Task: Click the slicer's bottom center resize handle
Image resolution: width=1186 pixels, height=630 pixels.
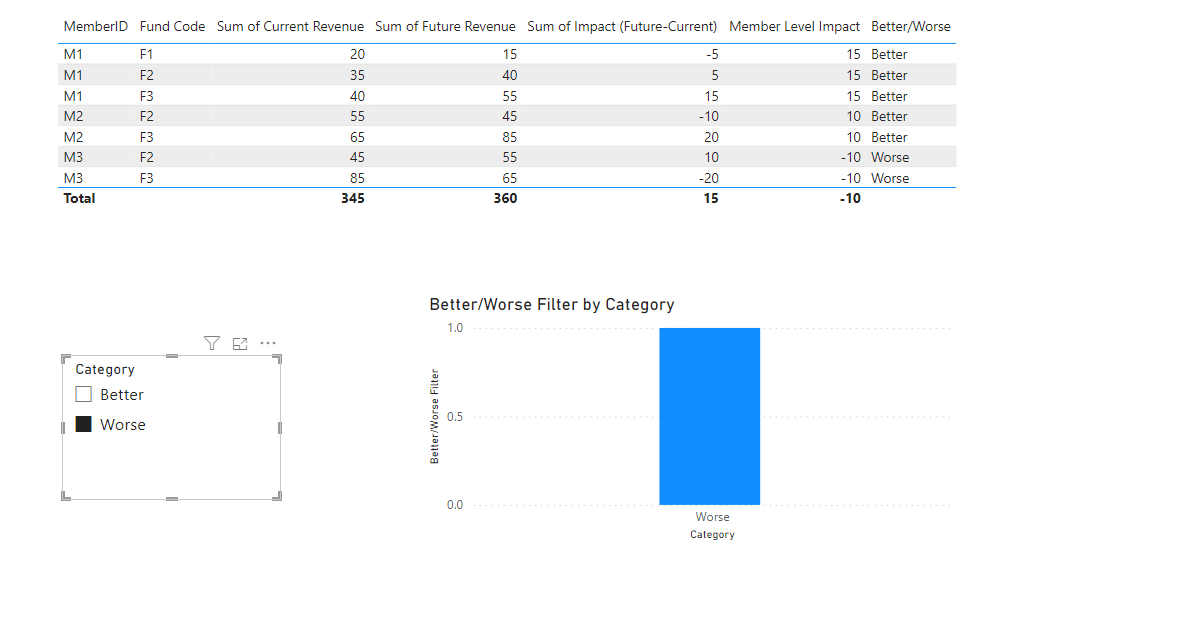Action: [172, 499]
